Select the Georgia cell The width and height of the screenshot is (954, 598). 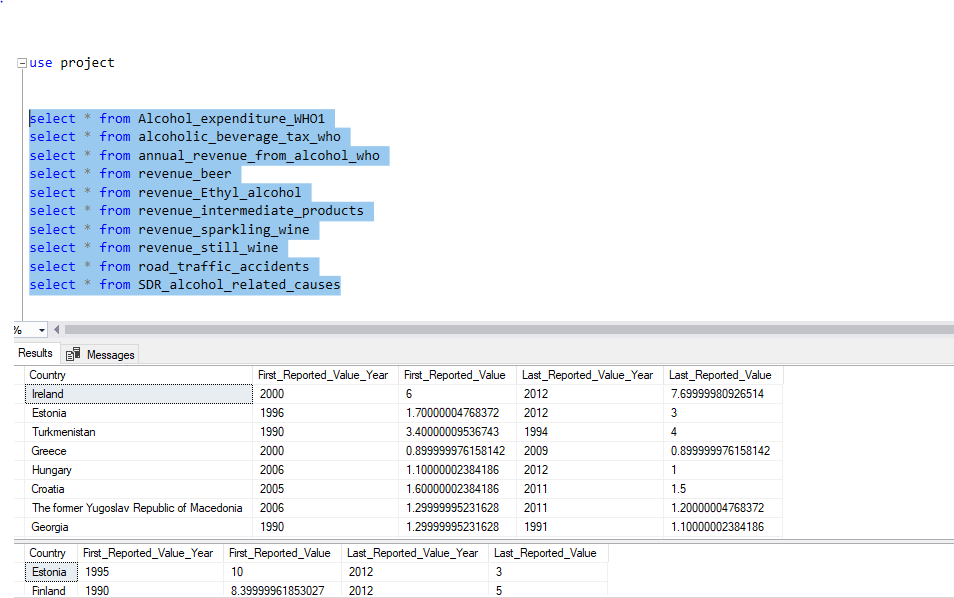pyautogui.click(x=139, y=527)
